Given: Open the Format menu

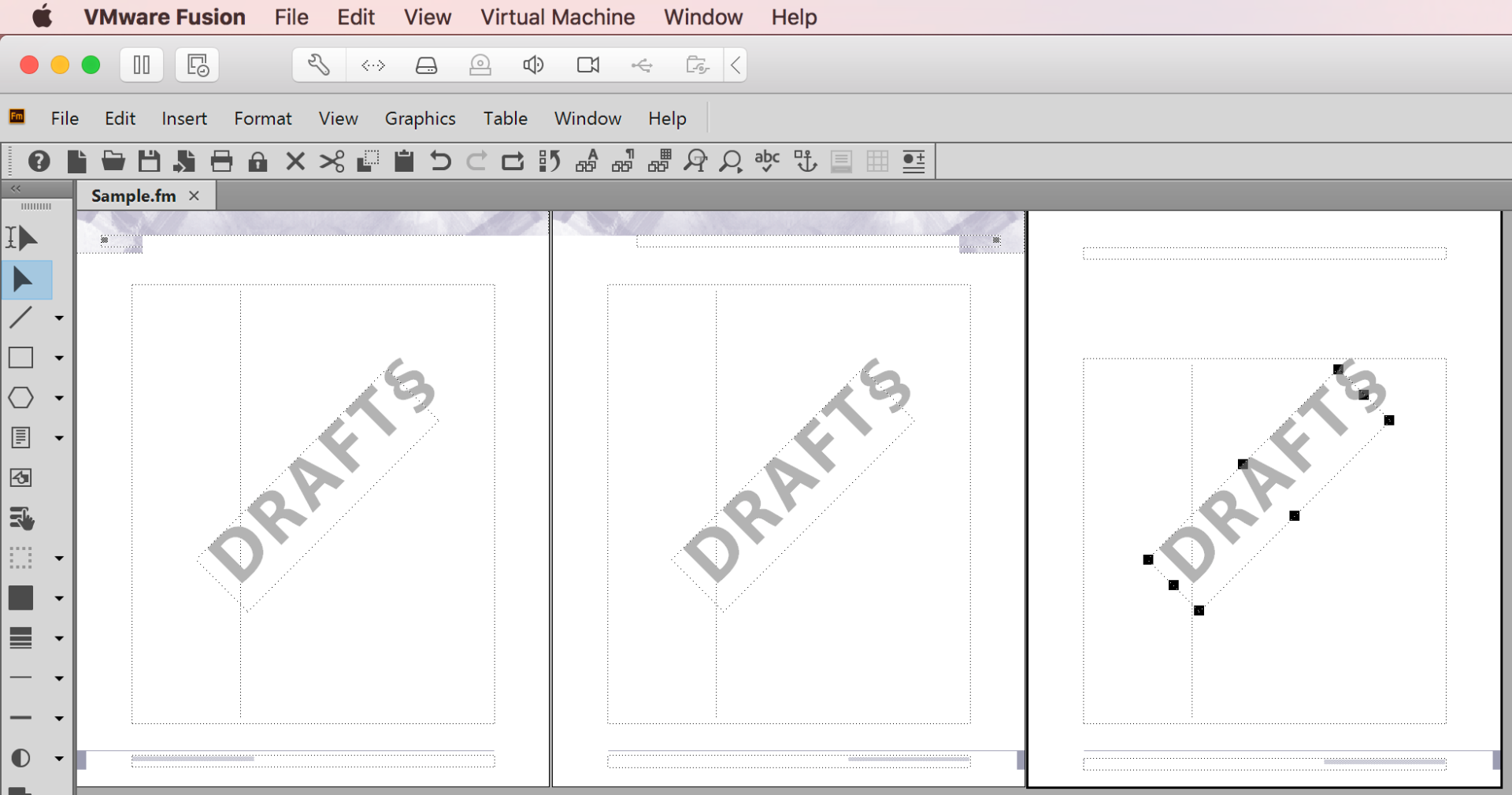Looking at the screenshot, I should pos(263,118).
